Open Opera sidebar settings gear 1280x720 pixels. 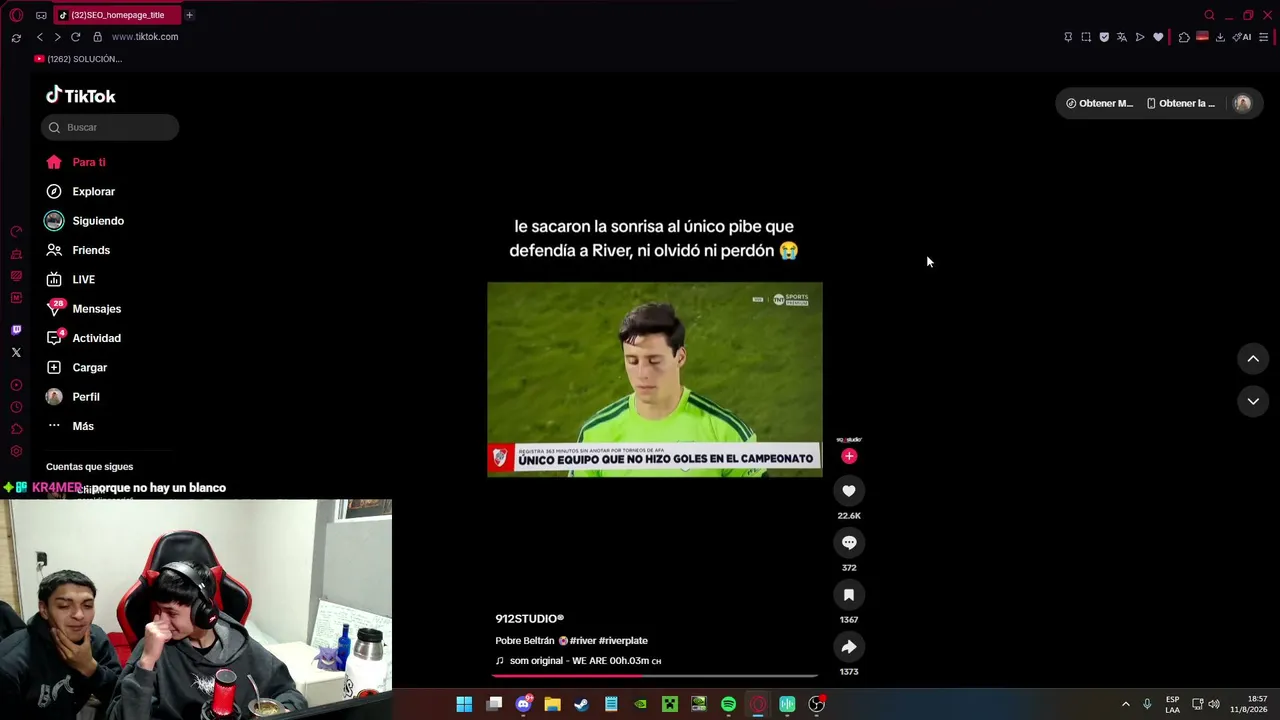[x=16, y=451]
